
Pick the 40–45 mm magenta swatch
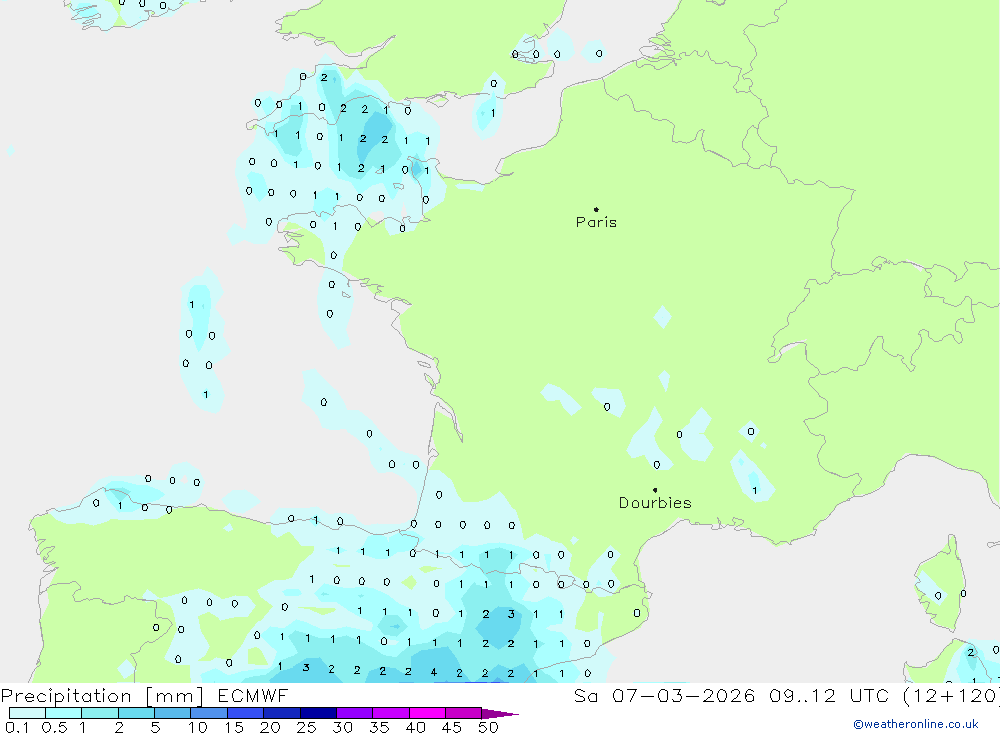click(427, 713)
